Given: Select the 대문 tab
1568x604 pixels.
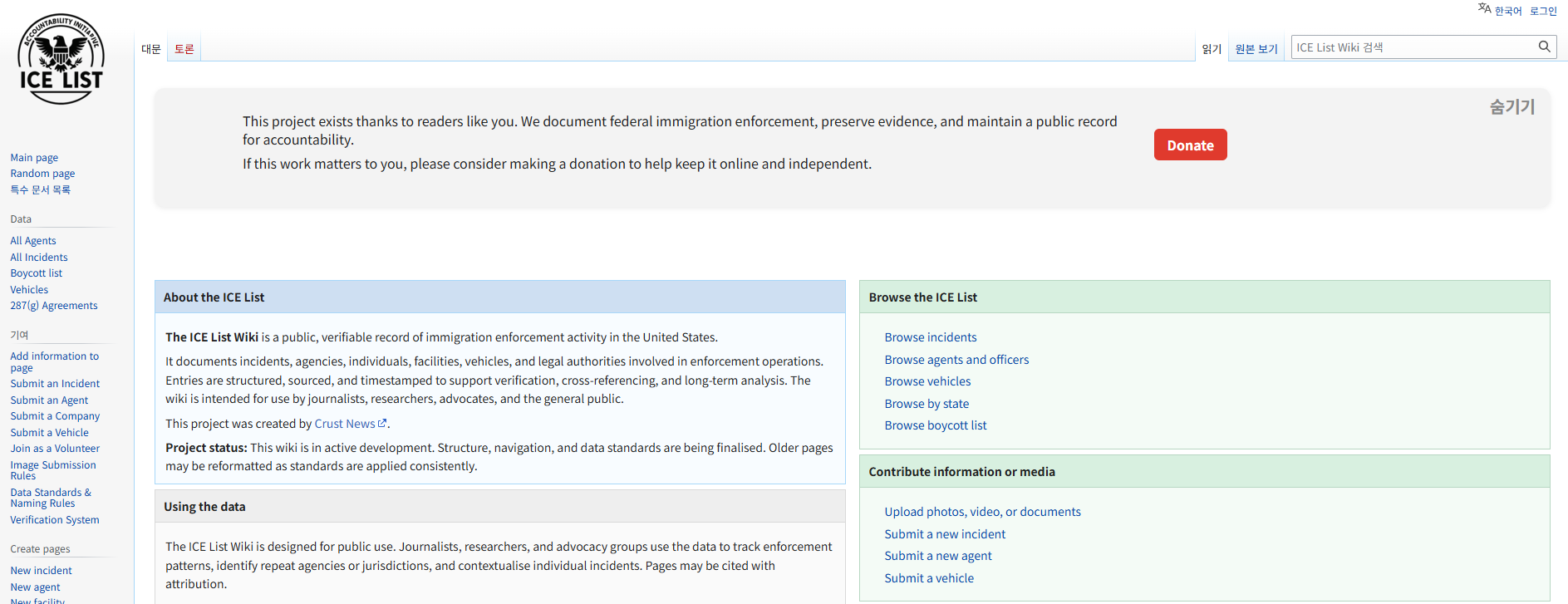Looking at the screenshot, I should pyautogui.click(x=150, y=49).
